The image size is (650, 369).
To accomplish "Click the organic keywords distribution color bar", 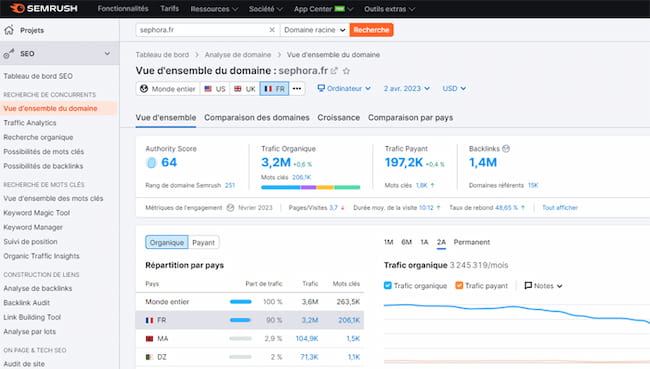I will [310, 187].
